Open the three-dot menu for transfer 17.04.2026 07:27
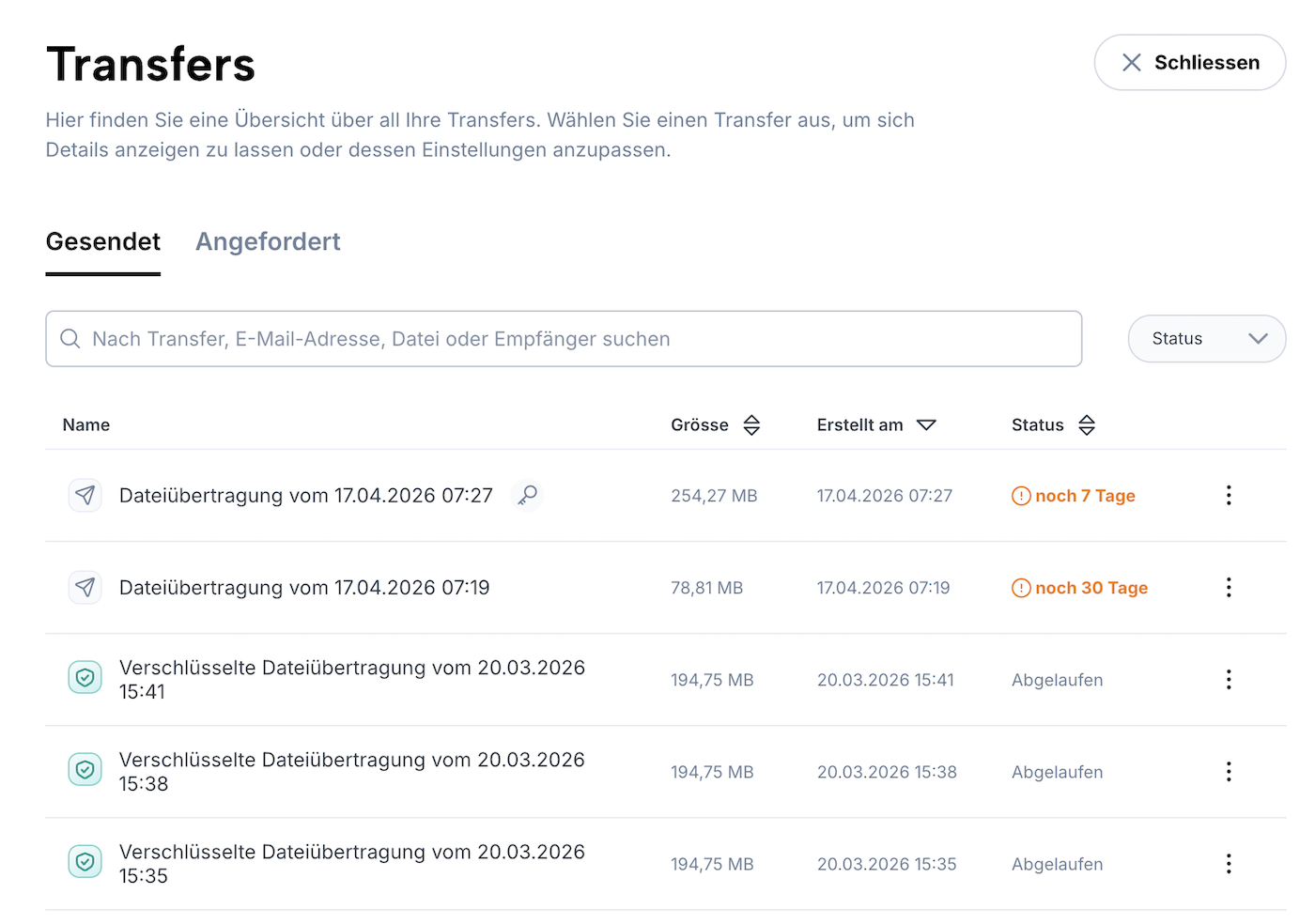Viewport: 1315px width, 924px height. 1229,495
